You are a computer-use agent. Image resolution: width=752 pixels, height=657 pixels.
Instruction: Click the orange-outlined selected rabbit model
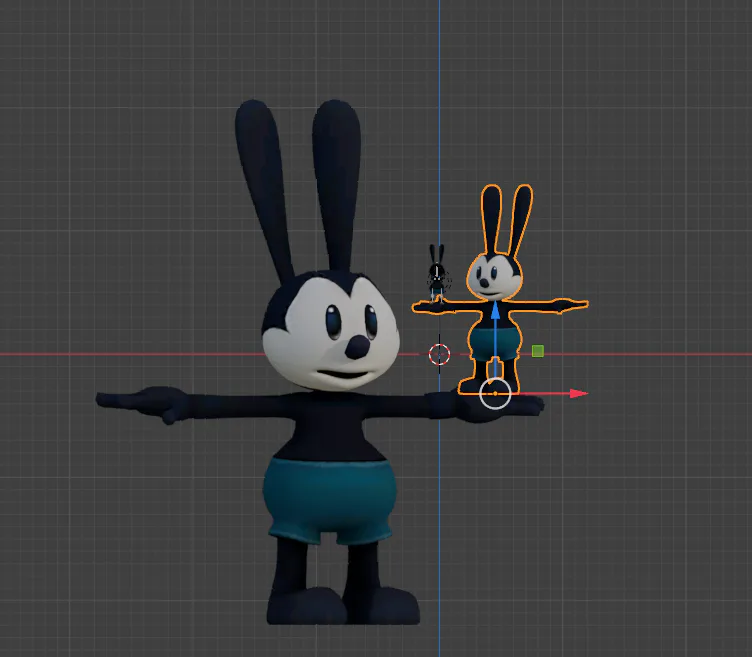[x=499, y=289]
